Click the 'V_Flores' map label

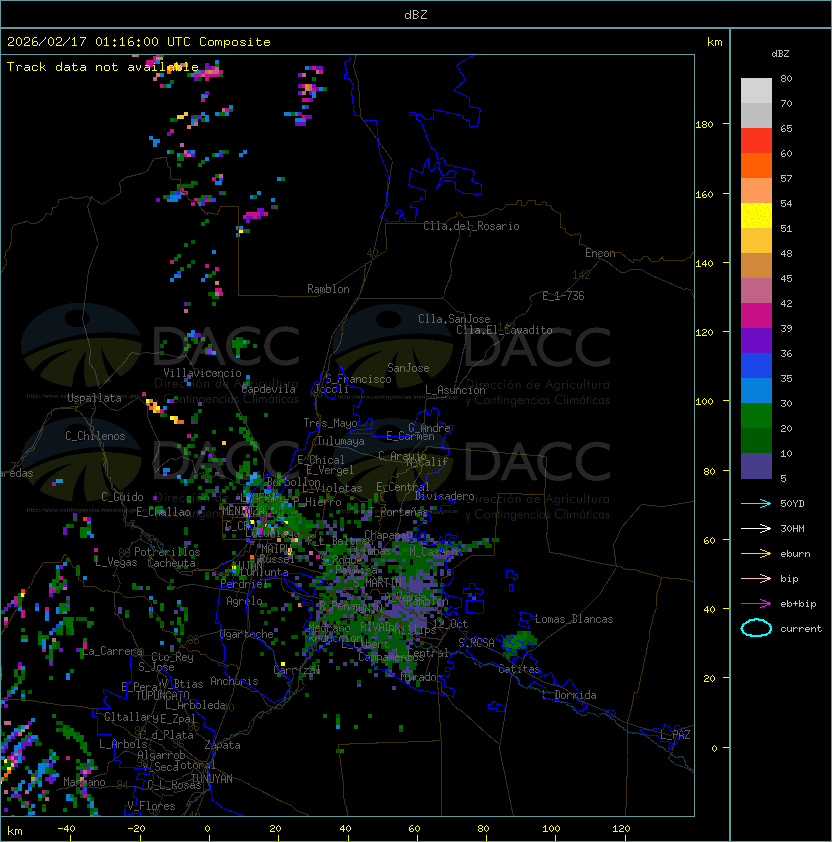tap(151, 806)
